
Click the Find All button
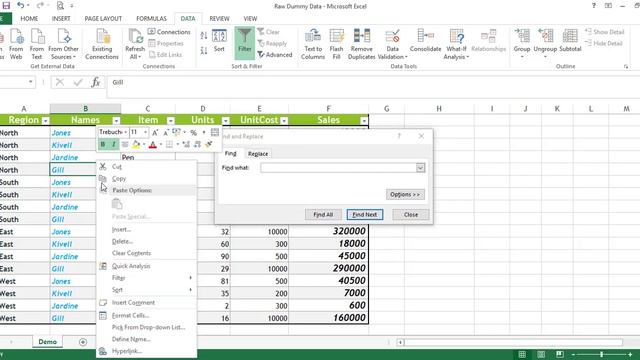(323, 215)
